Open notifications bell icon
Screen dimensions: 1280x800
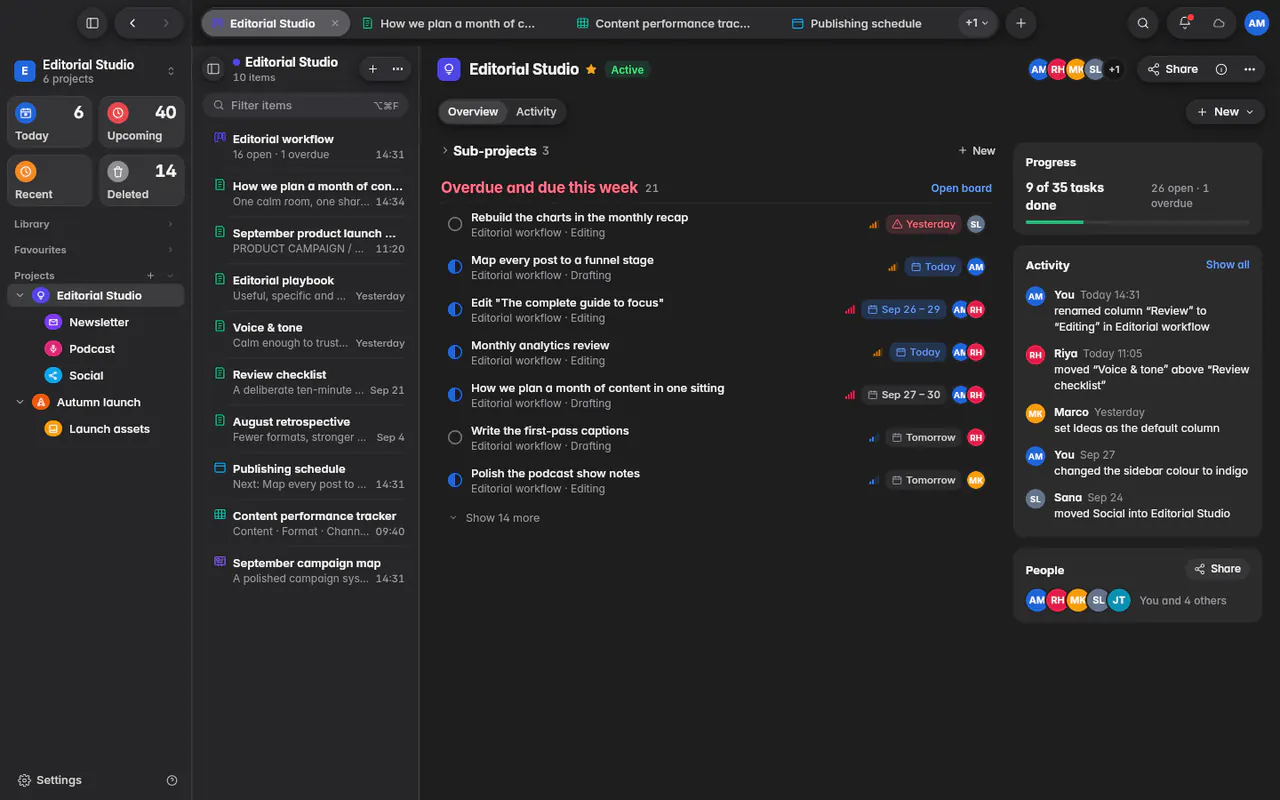point(1185,23)
